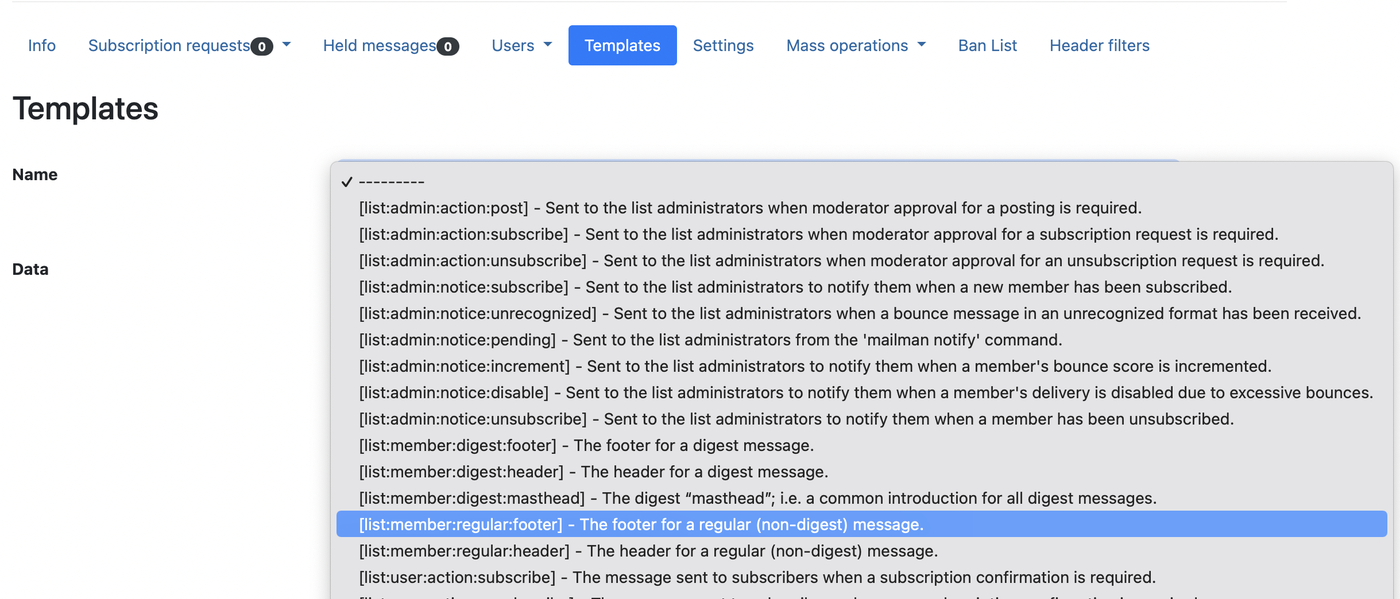The height and width of the screenshot is (599, 1400).
Task: Open the Ban List tab
Action: click(987, 46)
